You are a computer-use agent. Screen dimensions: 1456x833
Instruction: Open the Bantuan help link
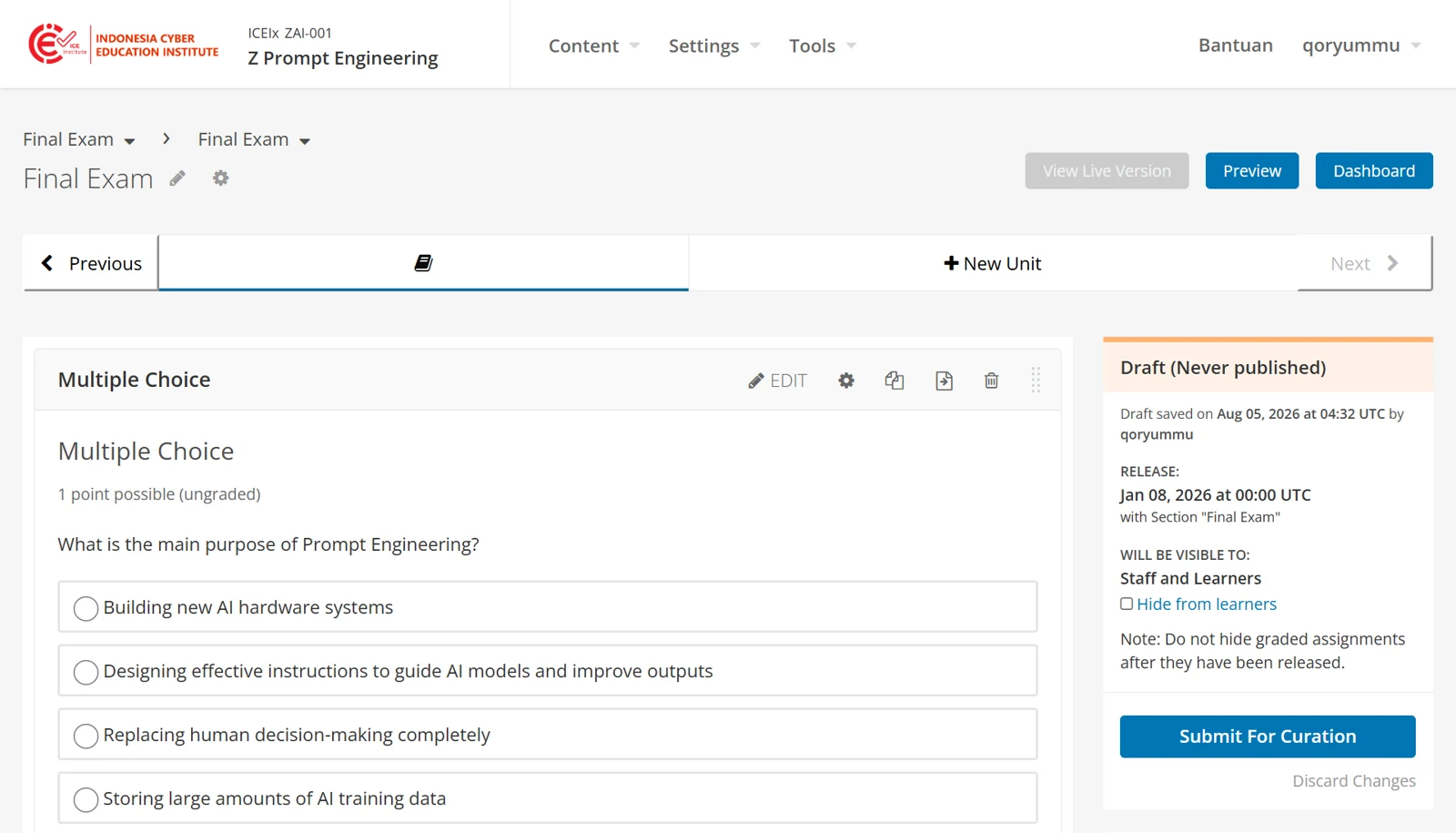1235,46
